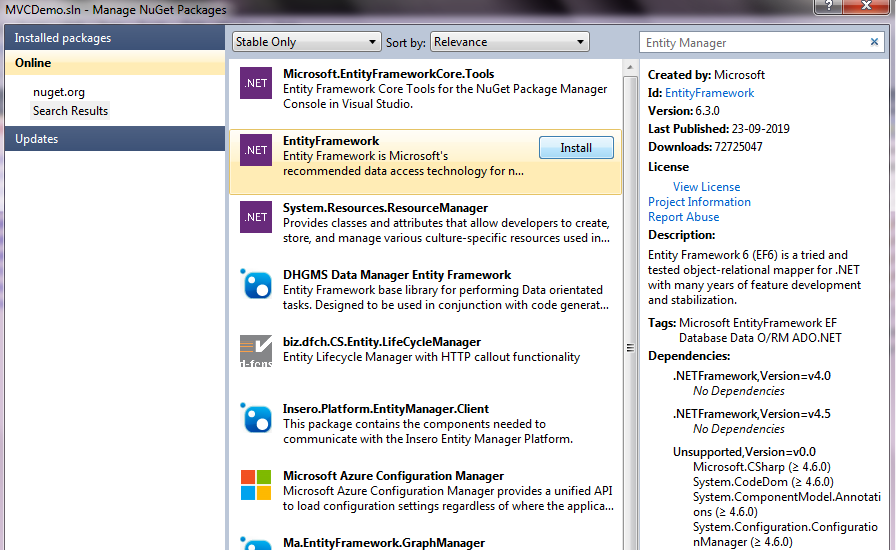Open the Stable Only filter dropdown
Screen dimensions: 896x550
point(307,42)
